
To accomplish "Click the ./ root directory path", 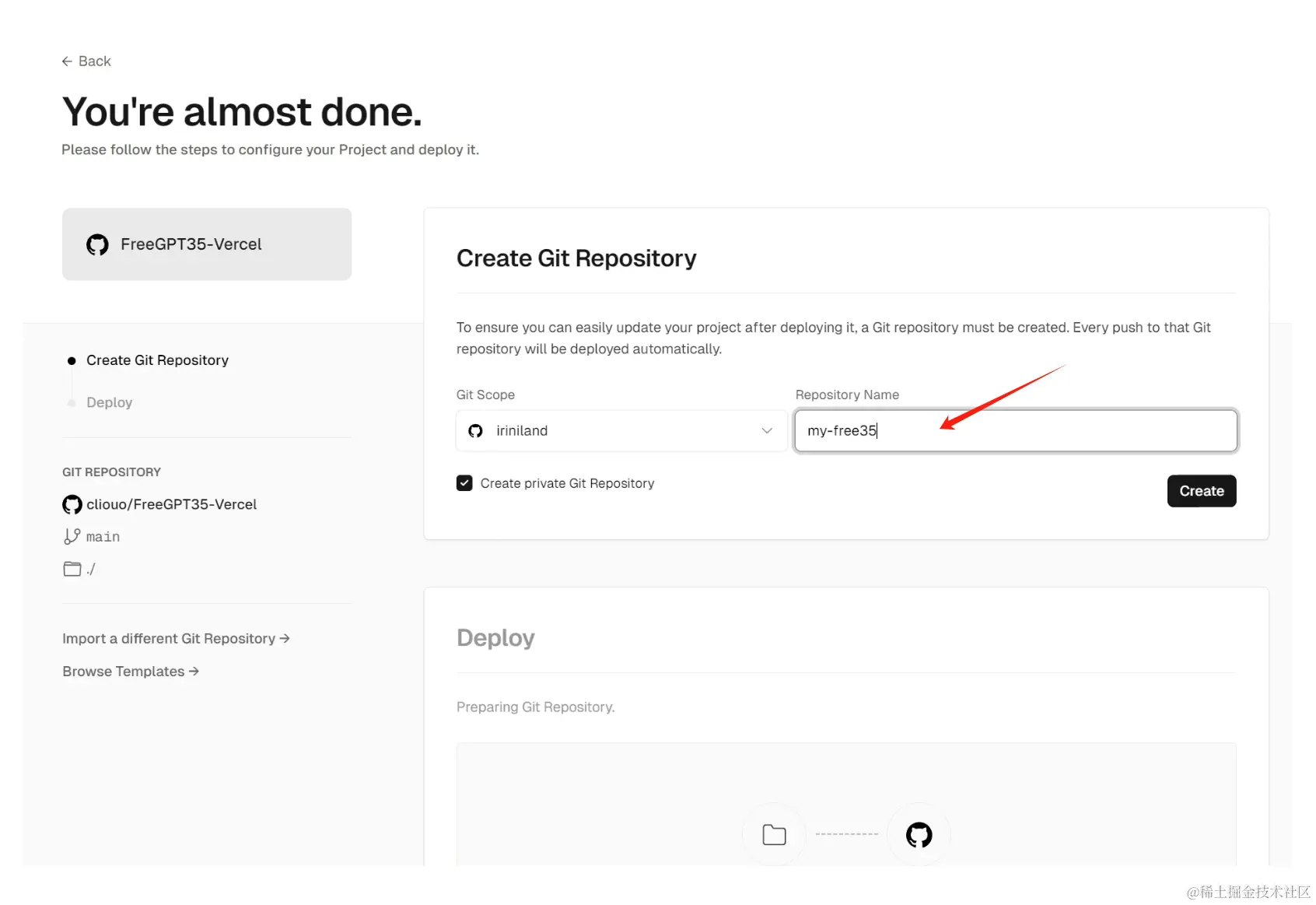I will (91, 569).
